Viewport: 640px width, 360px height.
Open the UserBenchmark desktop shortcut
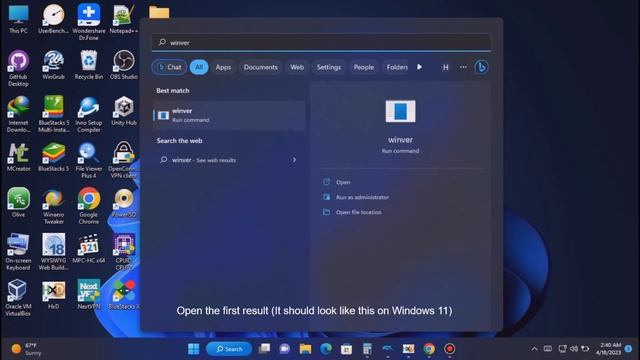click(53, 18)
